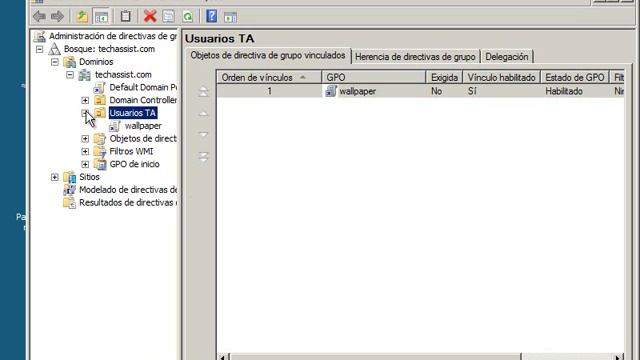640x360 pixels.
Task: Click the Forward arrow toolbar icon
Action: (58, 16)
